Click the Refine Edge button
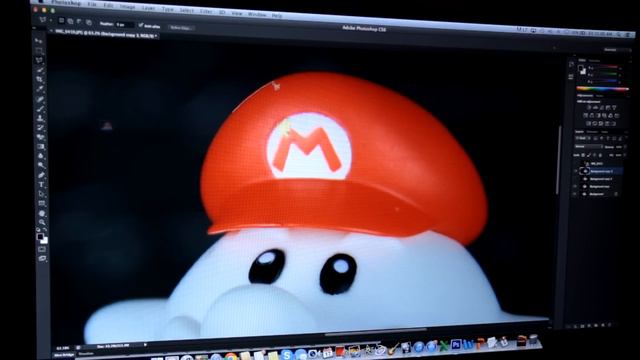 [x=180, y=28]
